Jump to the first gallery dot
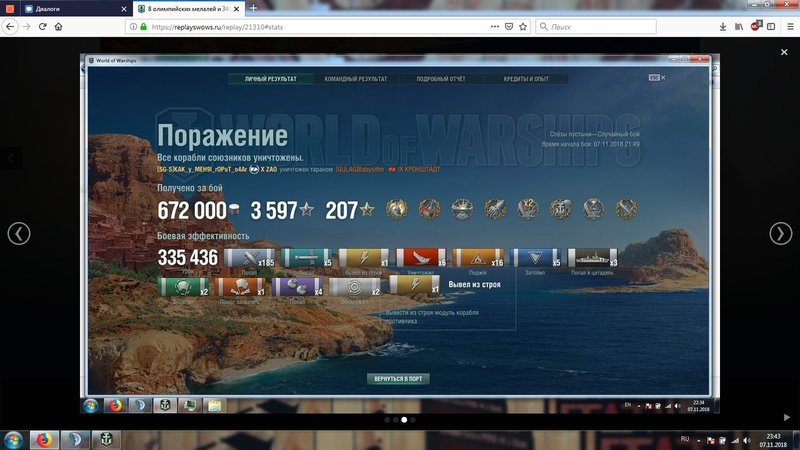This screenshot has height=450, width=800. pyautogui.click(x=387, y=419)
